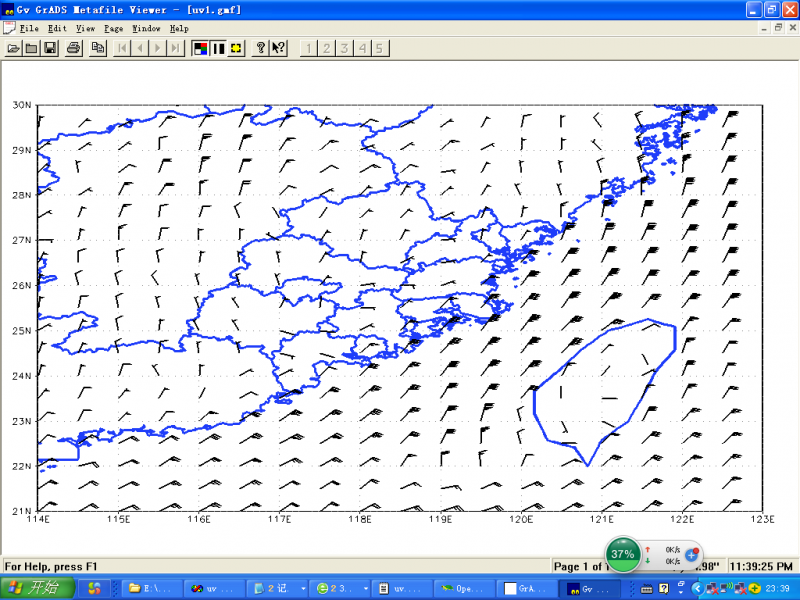The image size is (800, 600).
Task: Click the Save (floppy disk) toolbar icon
Action: pyautogui.click(x=49, y=48)
